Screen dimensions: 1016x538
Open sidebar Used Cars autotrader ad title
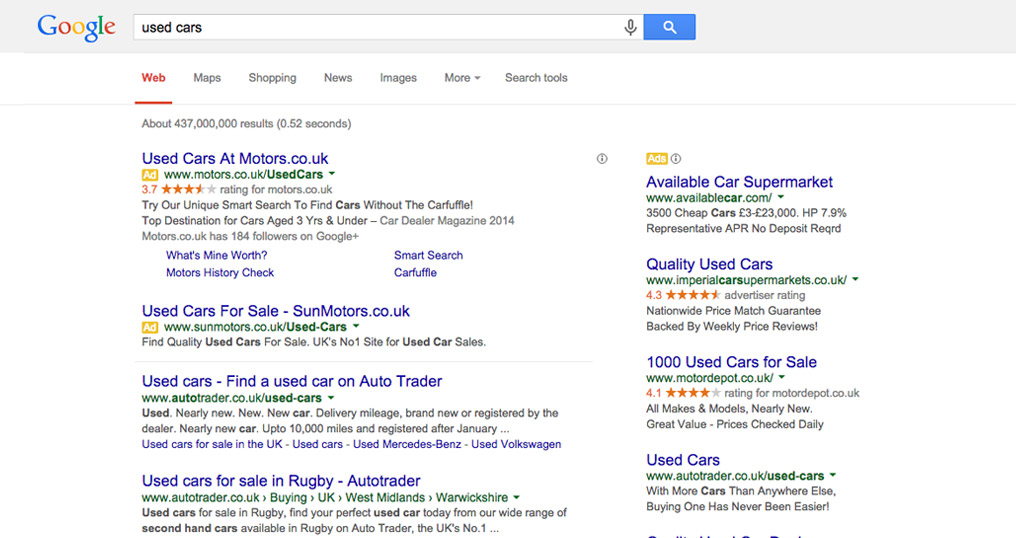683,460
